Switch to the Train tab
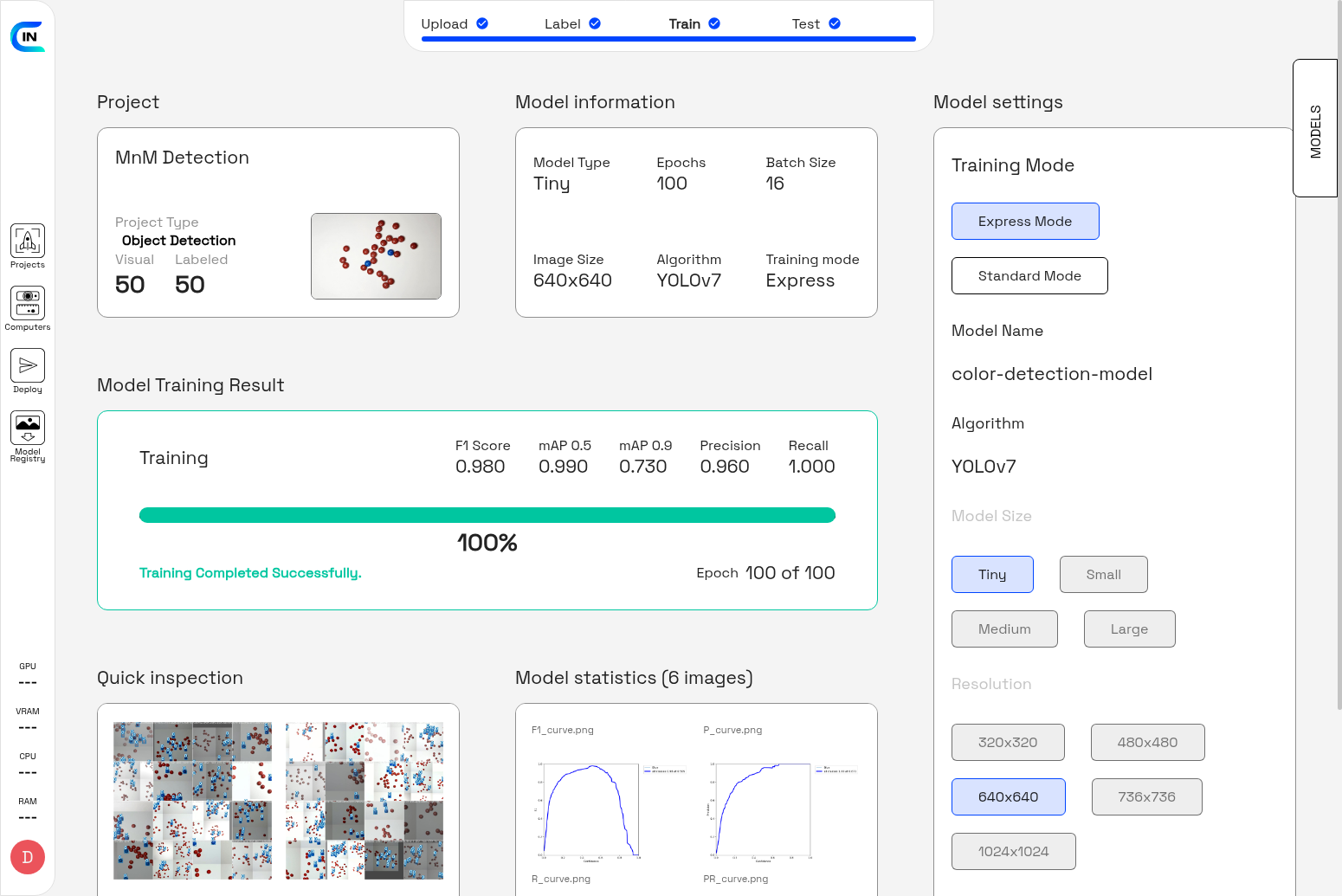This screenshot has height=896, width=1342. [683, 23]
